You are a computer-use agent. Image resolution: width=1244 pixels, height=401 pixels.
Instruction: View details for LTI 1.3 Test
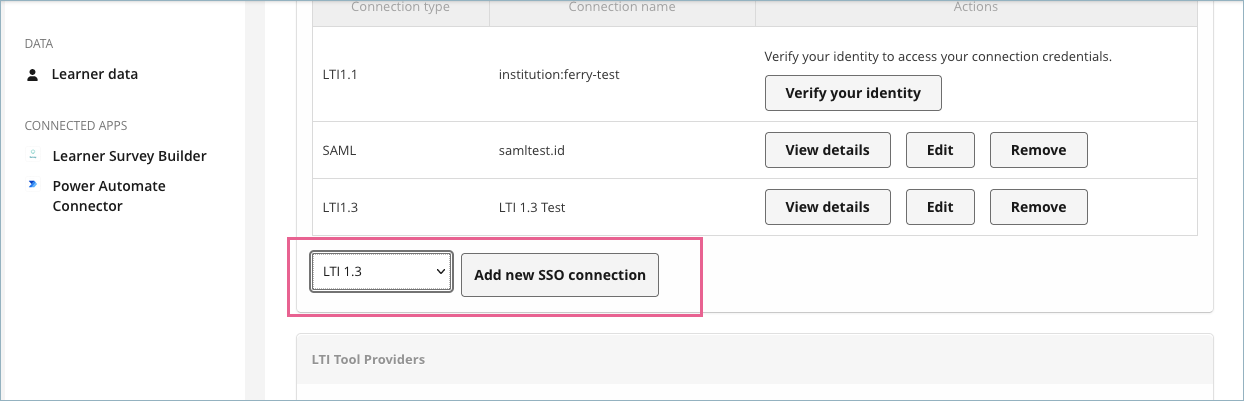click(x=827, y=207)
